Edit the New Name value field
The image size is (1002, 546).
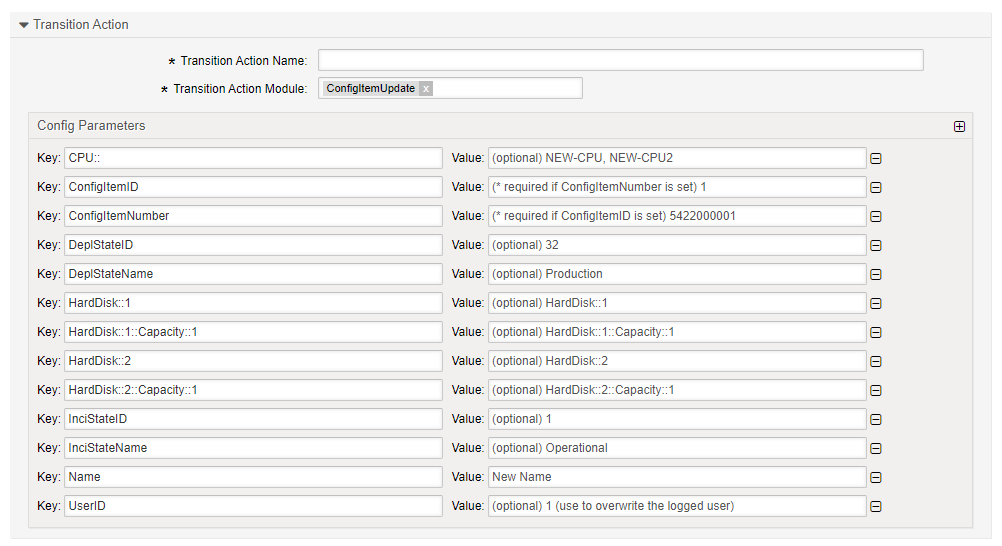(x=677, y=477)
